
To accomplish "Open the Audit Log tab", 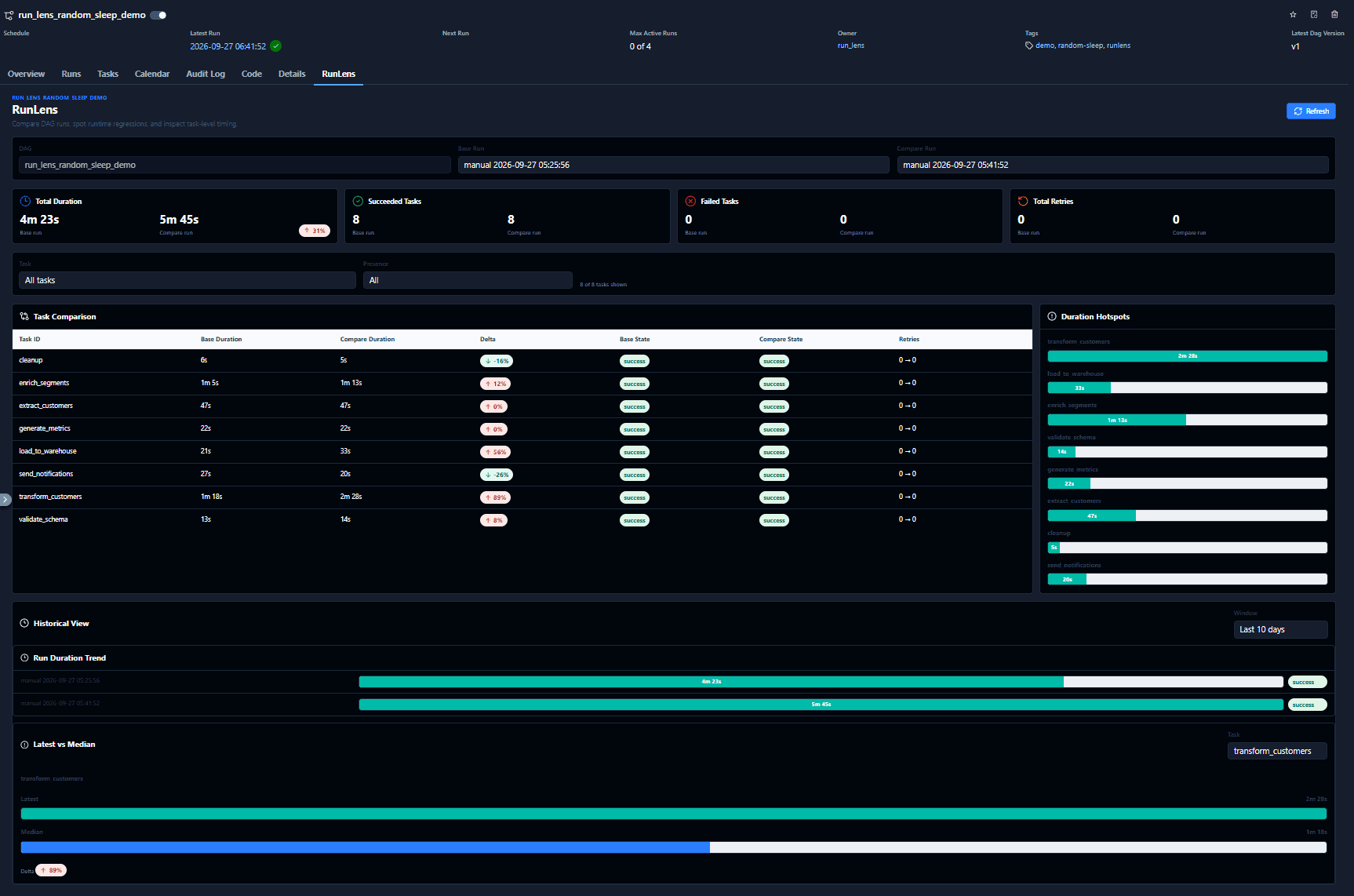I will coord(206,74).
